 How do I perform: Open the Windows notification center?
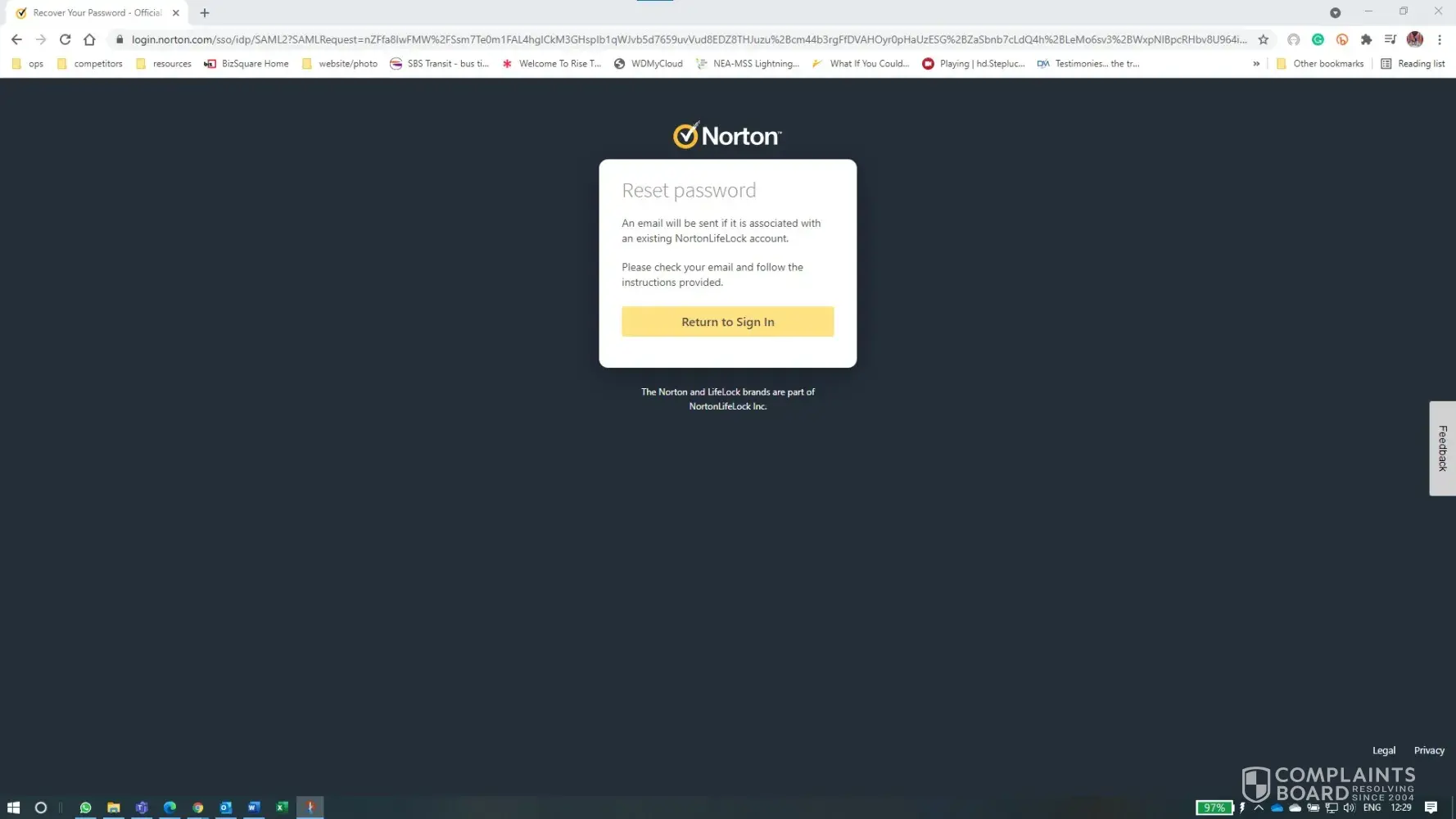(1431, 808)
